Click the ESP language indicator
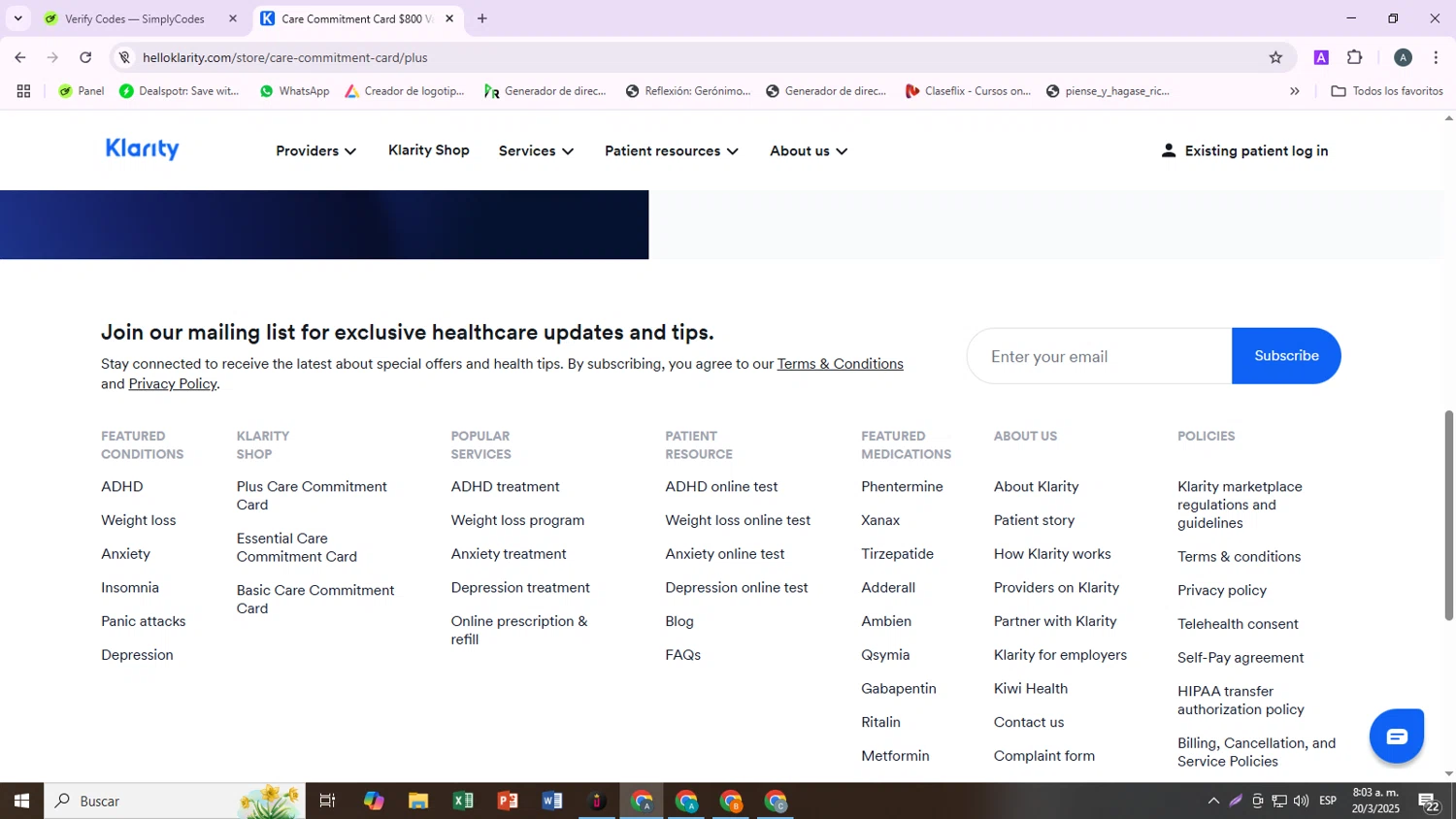 click(x=1328, y=801)
